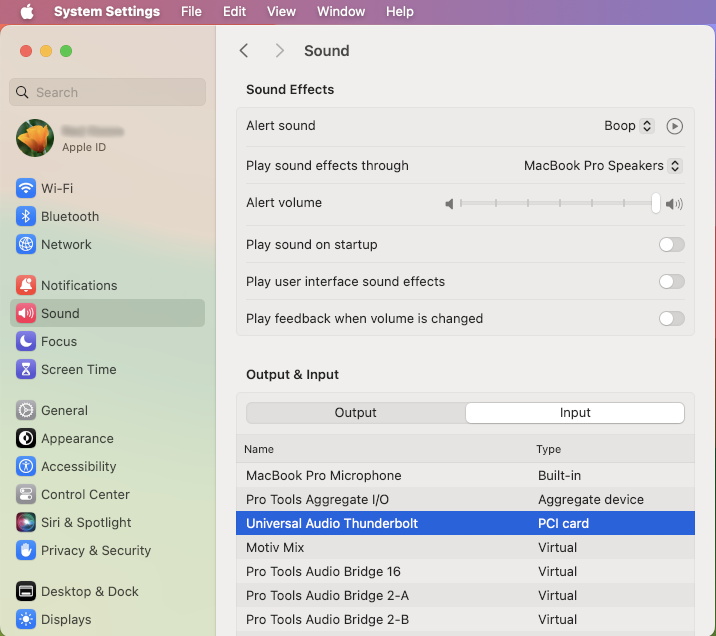
Task: Open the Window menu in menu bar
Action: pyautogui.click(x=341, y=11)
